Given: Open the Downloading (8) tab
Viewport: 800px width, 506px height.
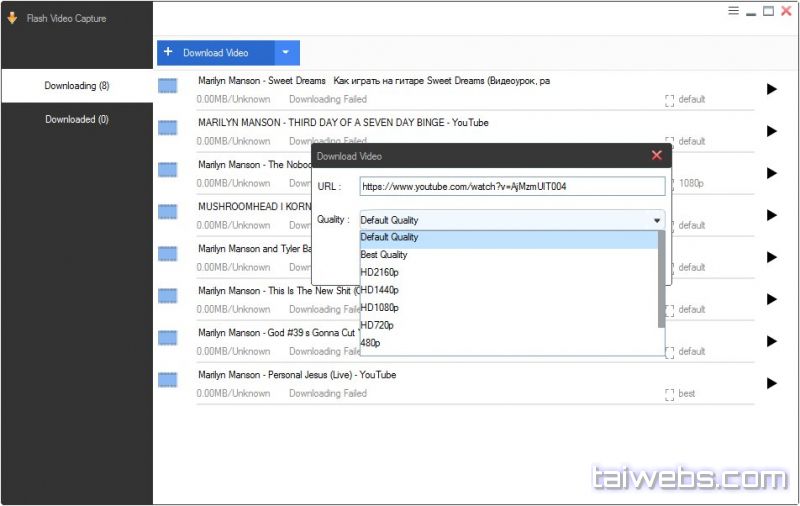Looking at the screenshot, I should 77,86.
